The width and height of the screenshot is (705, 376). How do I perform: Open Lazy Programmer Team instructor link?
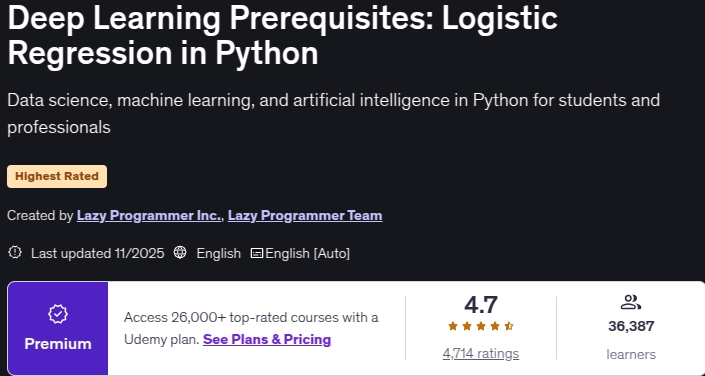coord(305,216)
